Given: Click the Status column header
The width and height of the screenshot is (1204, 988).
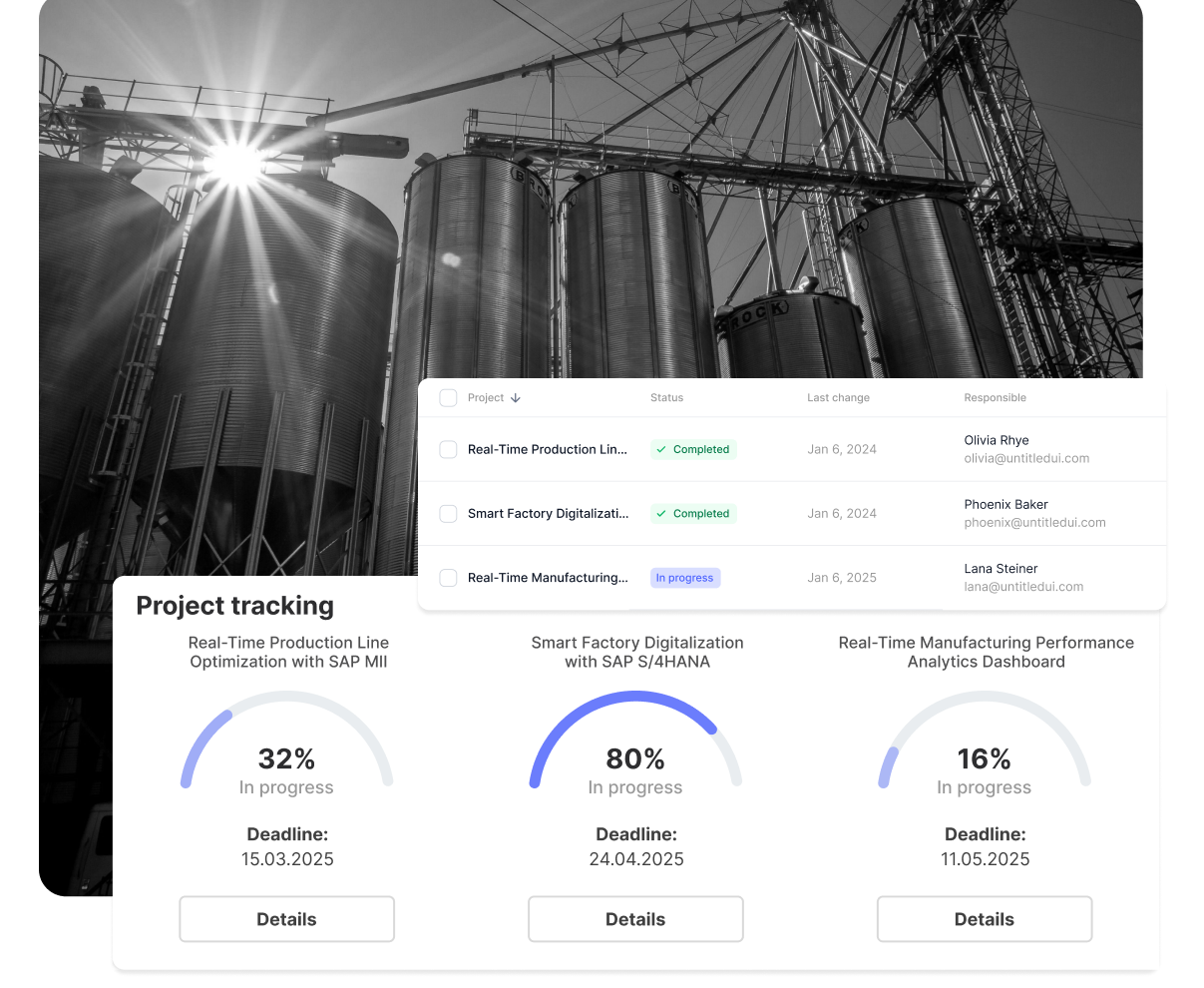Looking at the screenshot, I should (667, 398).
